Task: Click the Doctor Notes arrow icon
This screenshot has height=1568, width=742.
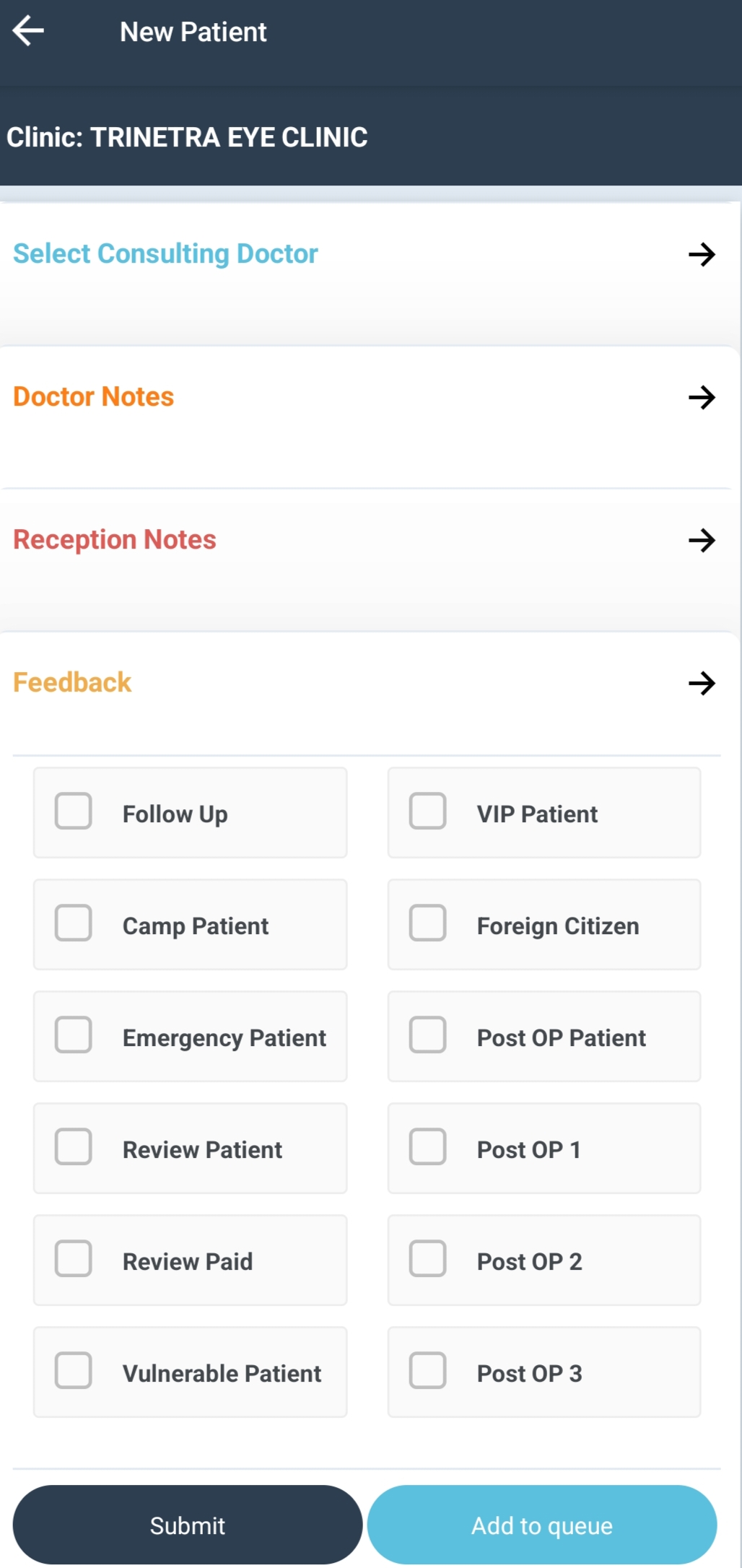Action: tap(701, 397)
